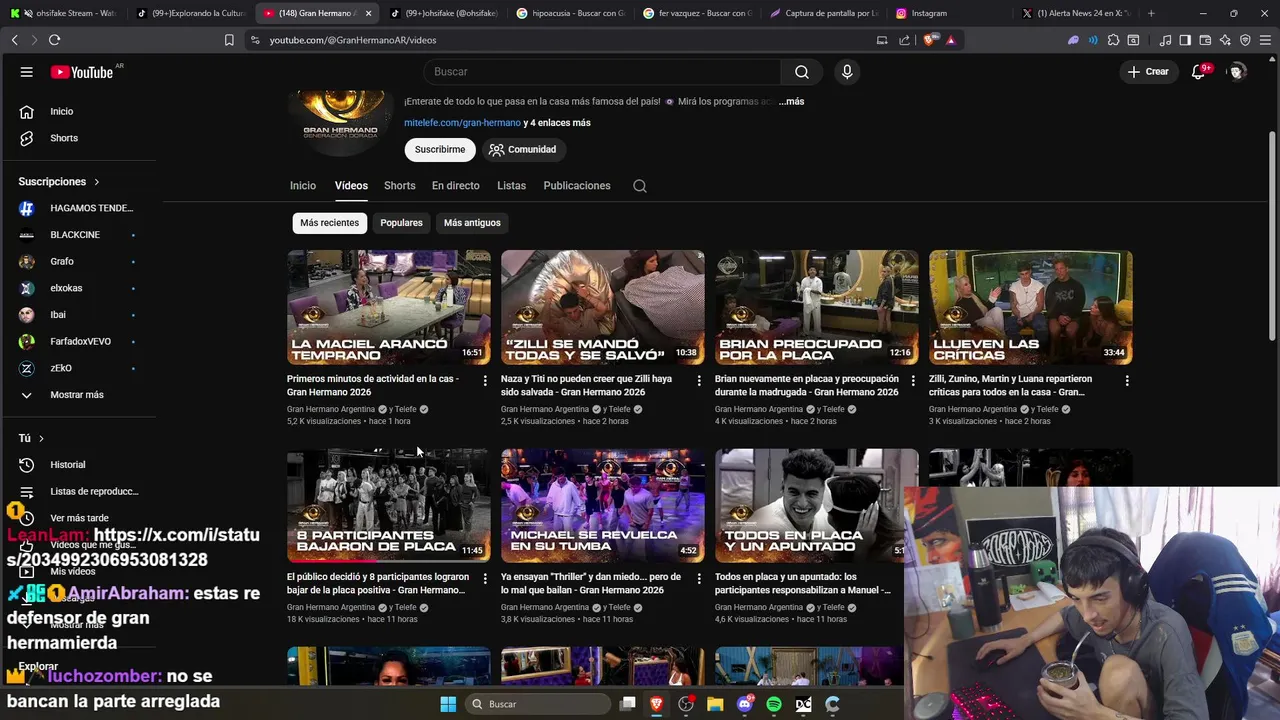1280x720 pixels.
Task: Expand 'Mostrar más' subscriptions list
Action: [76, 395]
